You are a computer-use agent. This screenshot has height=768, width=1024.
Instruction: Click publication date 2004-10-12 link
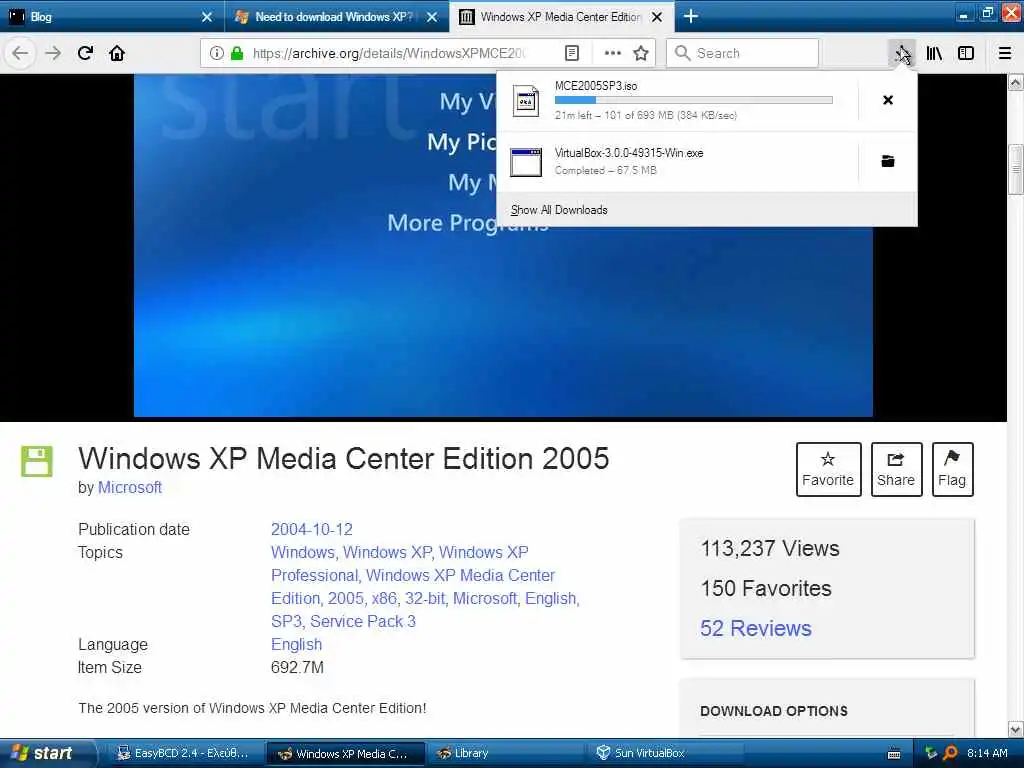(312, 529)
